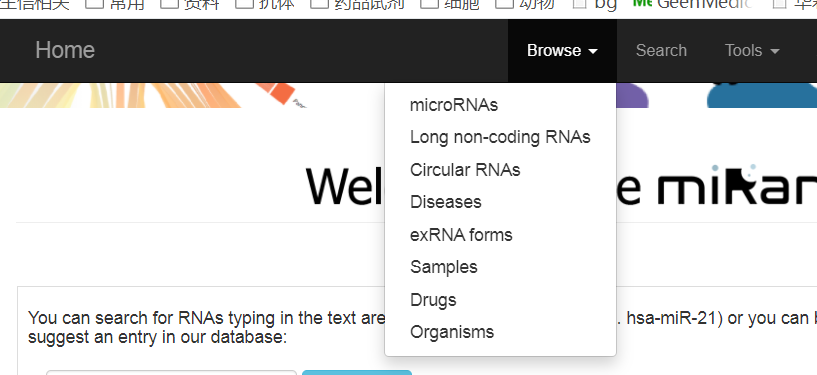Open the 抗体 bookmark folder

click(265, 4)
